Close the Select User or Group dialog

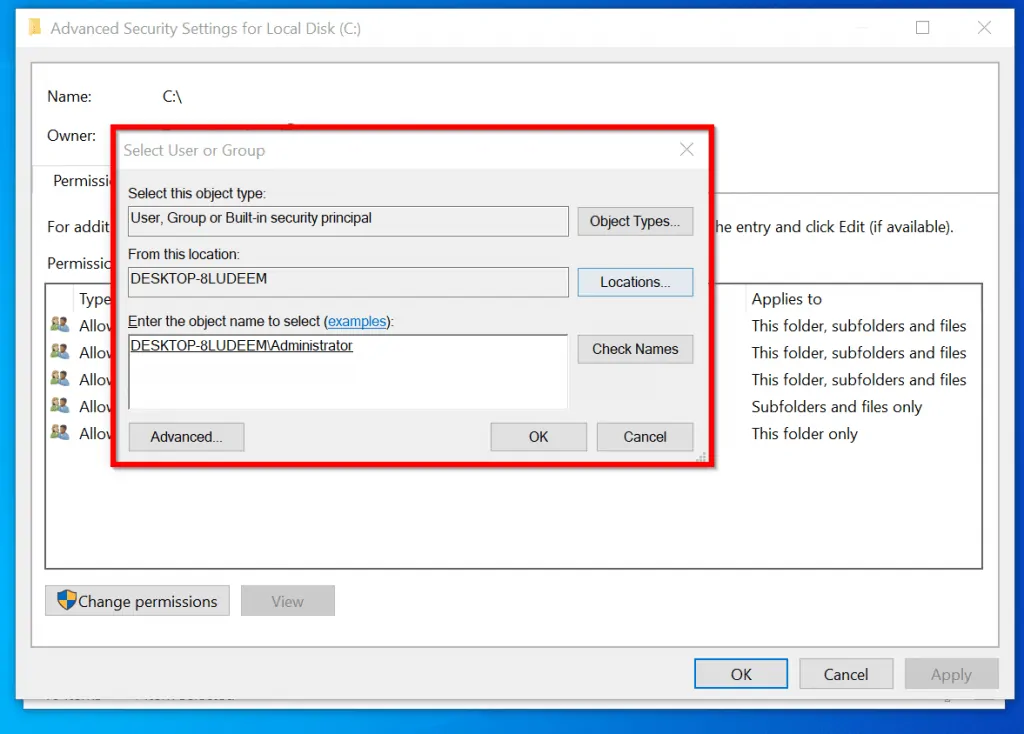[686, 150]
